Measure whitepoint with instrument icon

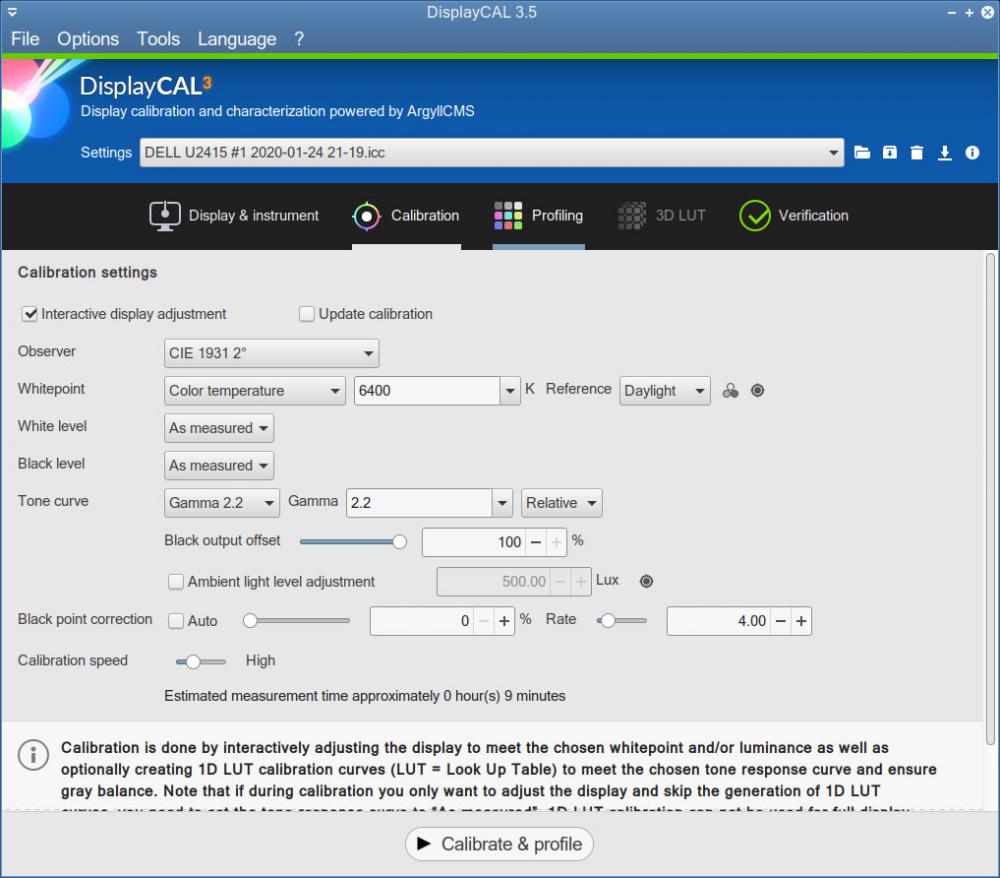tap(757, 391)
